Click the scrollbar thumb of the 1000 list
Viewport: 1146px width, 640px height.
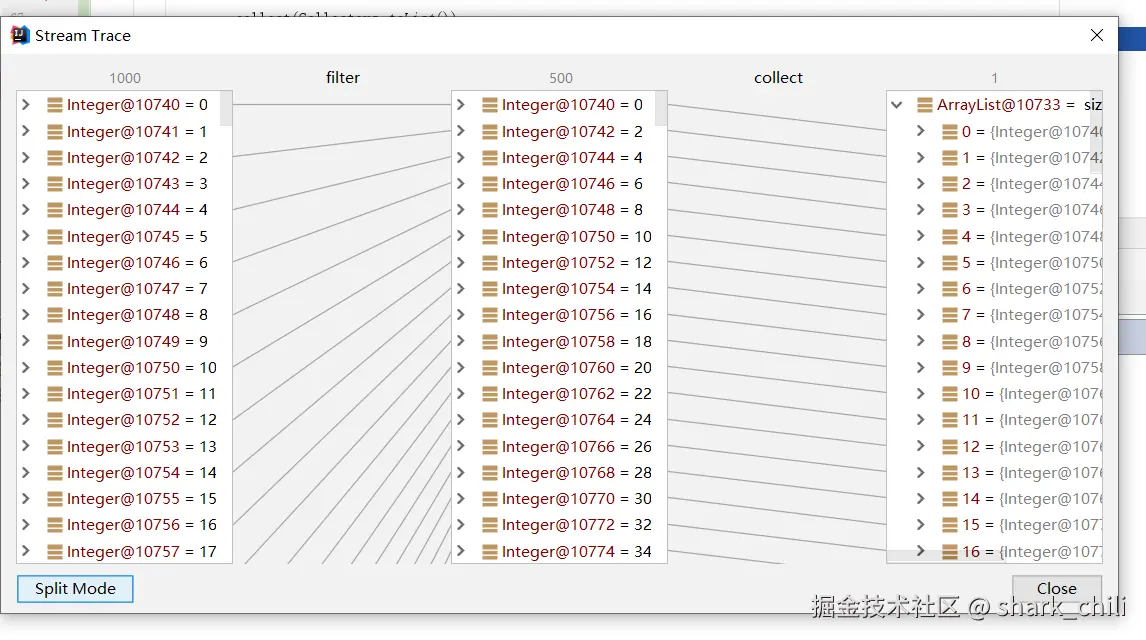coord(226,108)
